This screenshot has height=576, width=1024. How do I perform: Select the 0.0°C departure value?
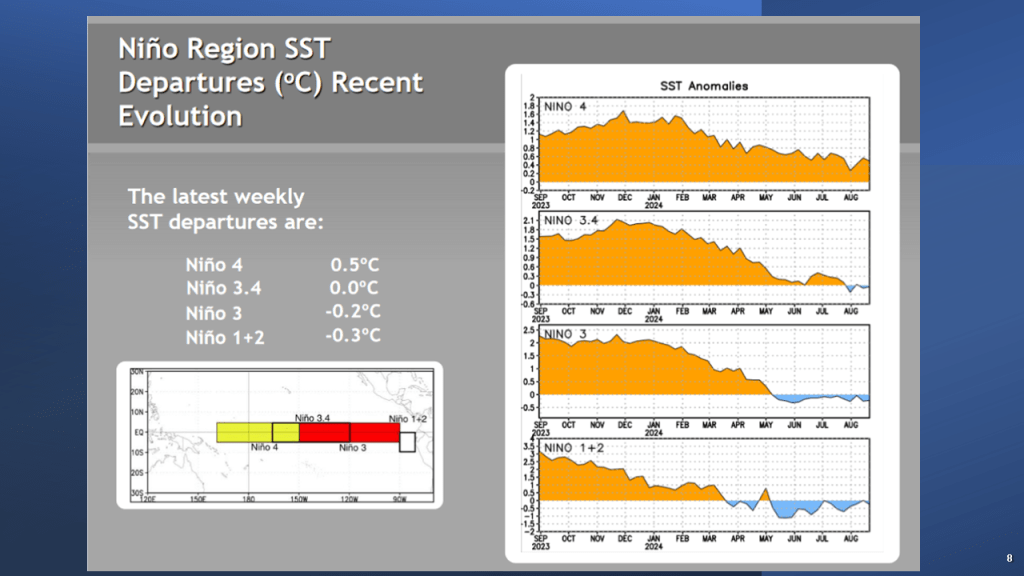coord(354,289)
